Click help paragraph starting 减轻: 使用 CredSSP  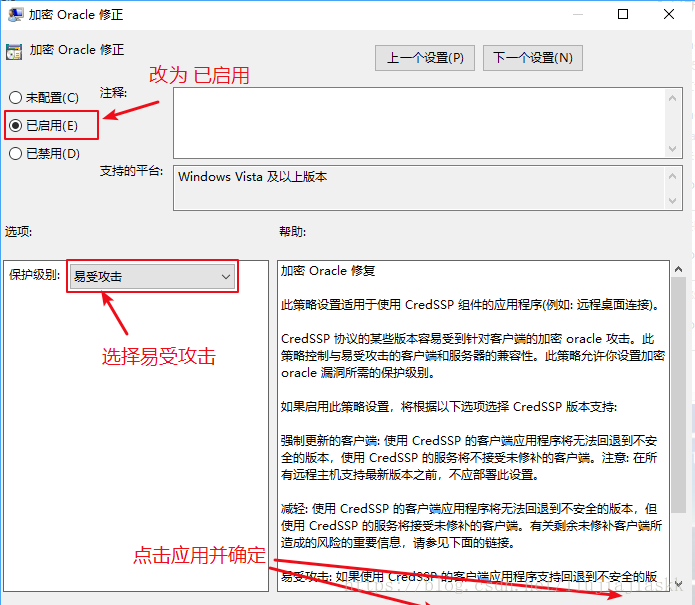pos(472,526)
